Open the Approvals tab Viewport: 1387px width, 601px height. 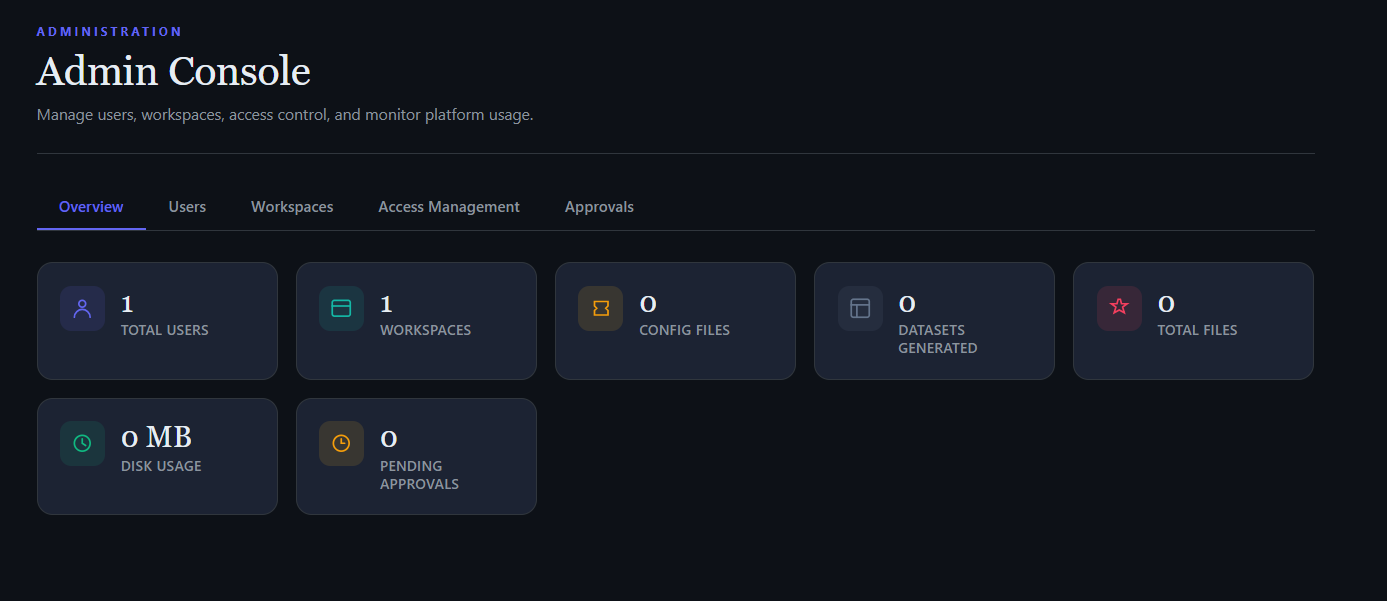[599, 207]
